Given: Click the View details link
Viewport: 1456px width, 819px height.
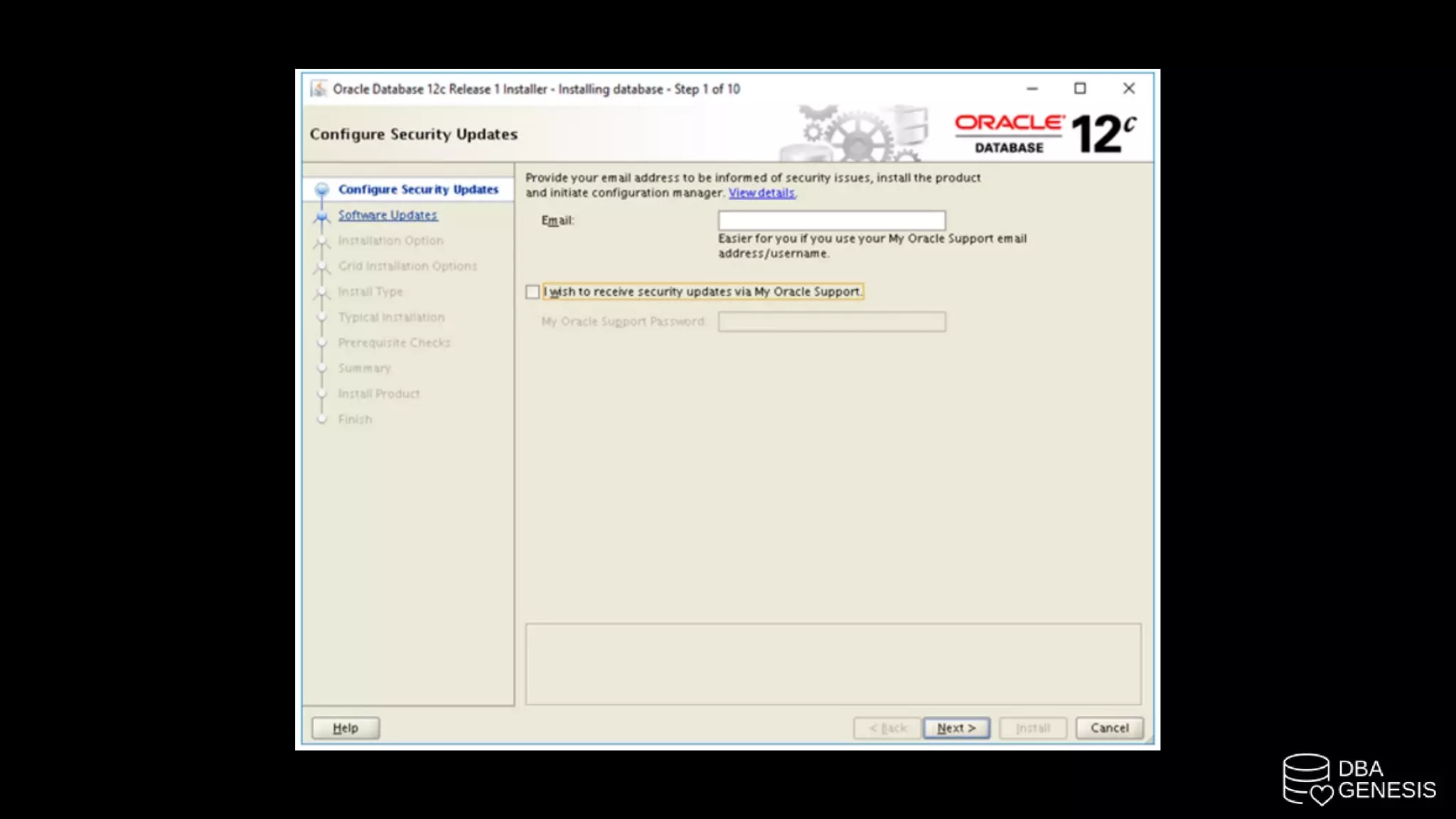Looking at the screenshot, I should pyautogui.click(x=761, y=193).
